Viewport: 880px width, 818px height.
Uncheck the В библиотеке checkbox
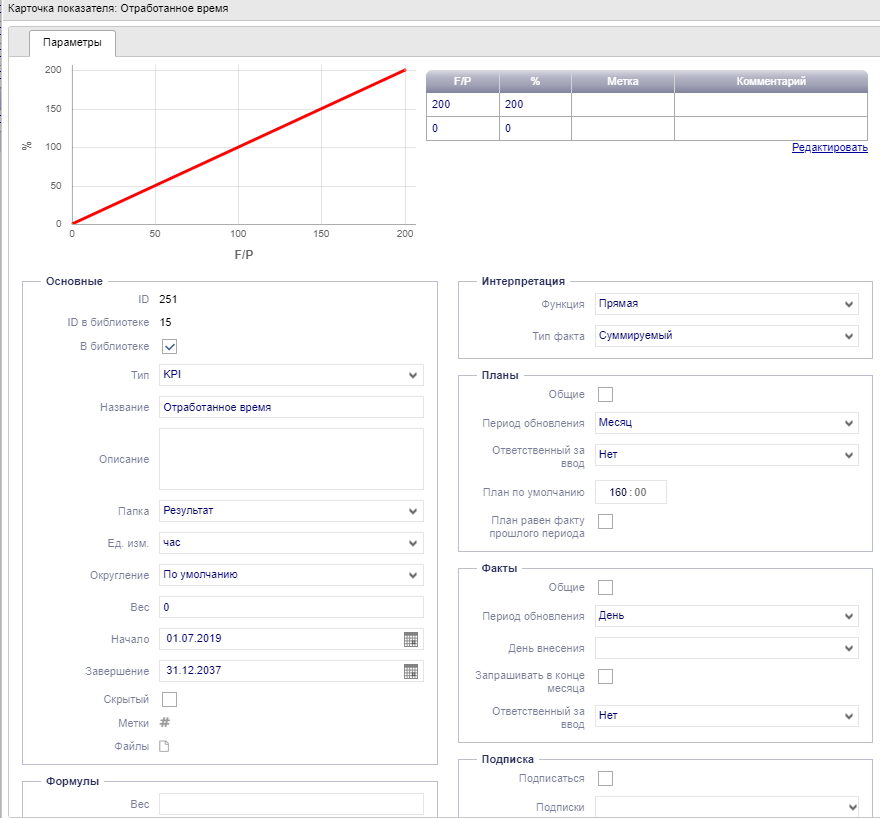(169, 347)
